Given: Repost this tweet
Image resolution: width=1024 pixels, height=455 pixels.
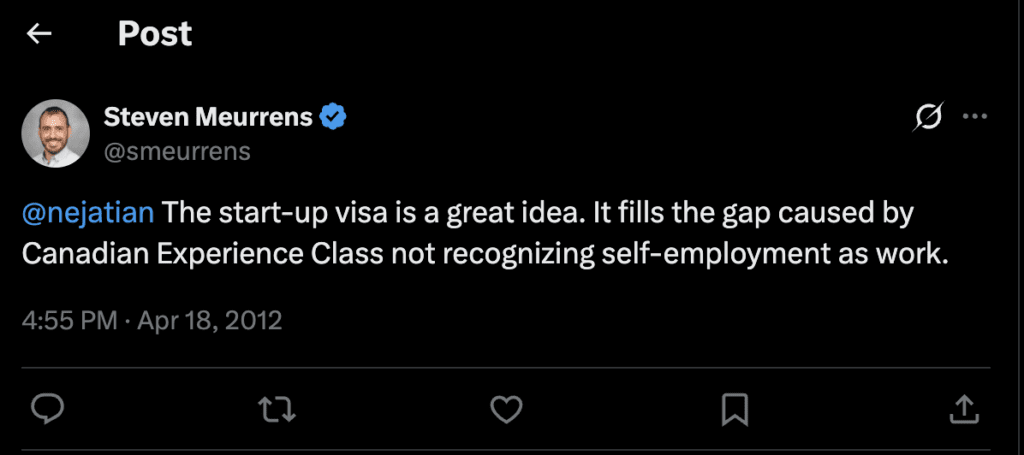Looking at the screenshot, I should click(272, 407).
